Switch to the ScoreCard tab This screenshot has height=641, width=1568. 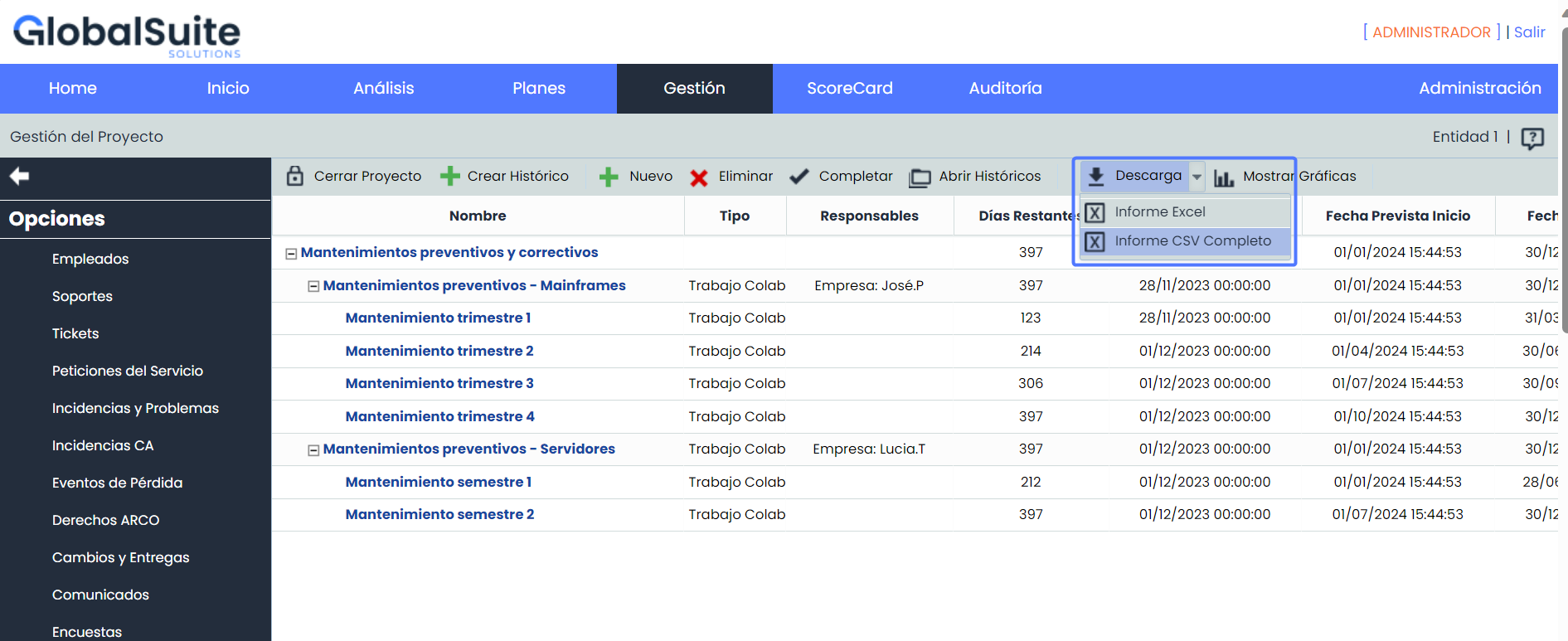pos(849,89)
